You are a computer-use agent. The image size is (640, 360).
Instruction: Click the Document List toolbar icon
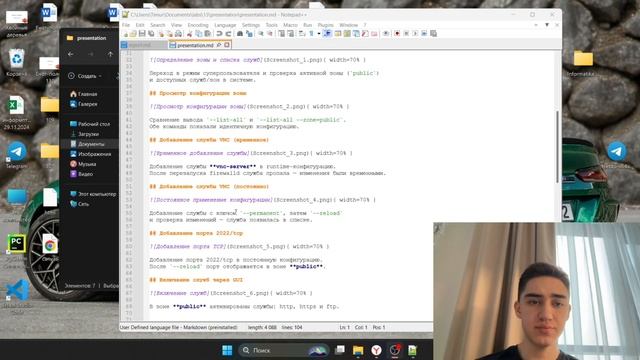click(356, 33)
